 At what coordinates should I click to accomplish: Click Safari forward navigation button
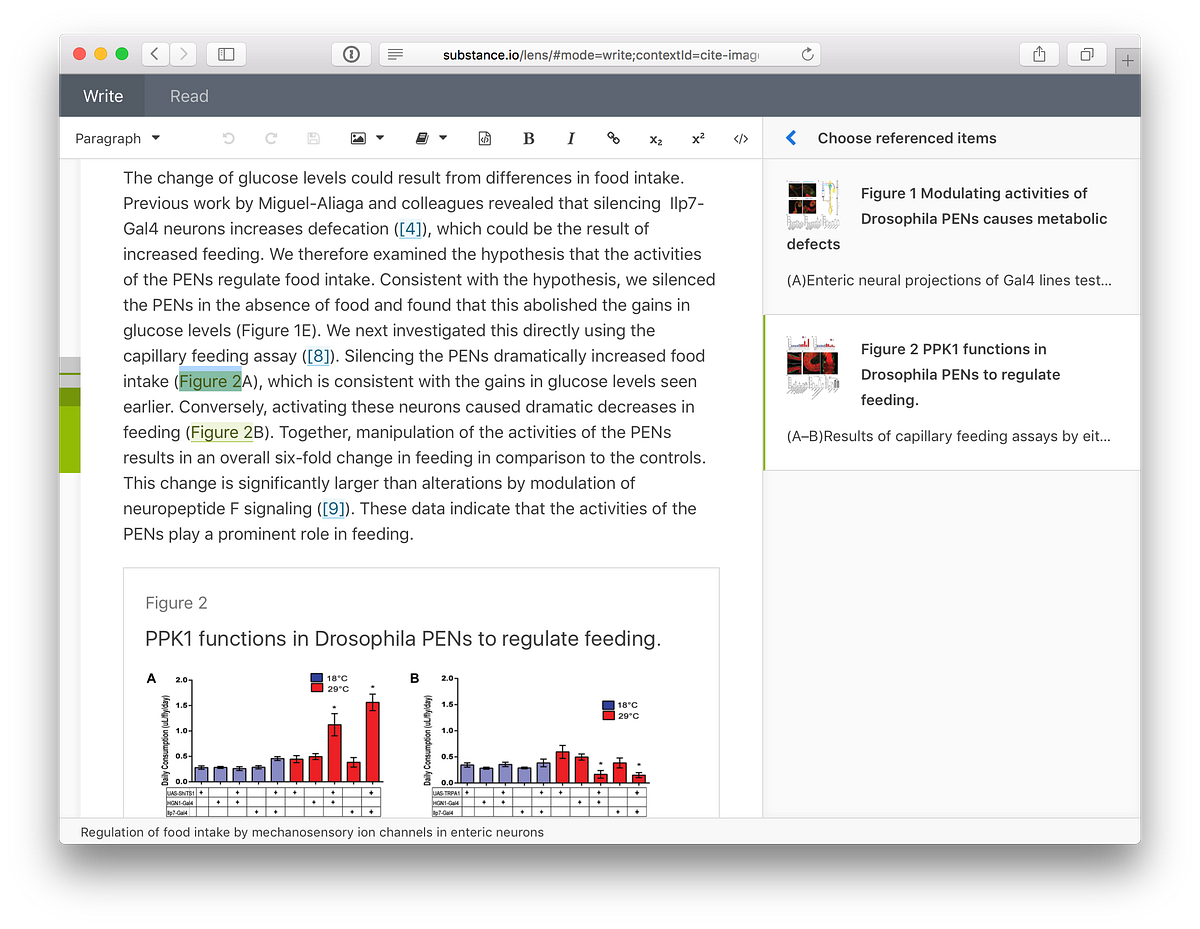point(183,54)
